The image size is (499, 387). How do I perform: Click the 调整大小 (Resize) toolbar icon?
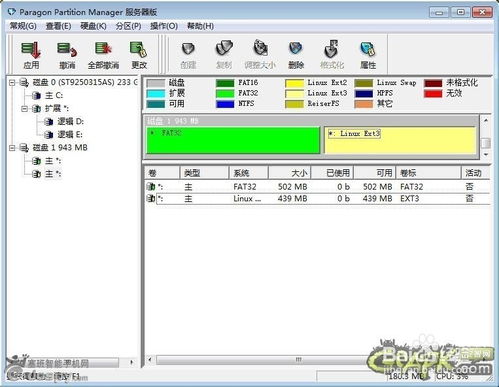260,55
